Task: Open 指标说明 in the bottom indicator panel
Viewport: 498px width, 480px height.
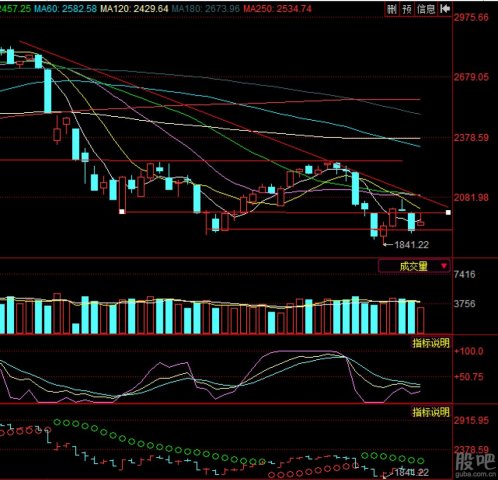Action: click(x=431, y=412)
